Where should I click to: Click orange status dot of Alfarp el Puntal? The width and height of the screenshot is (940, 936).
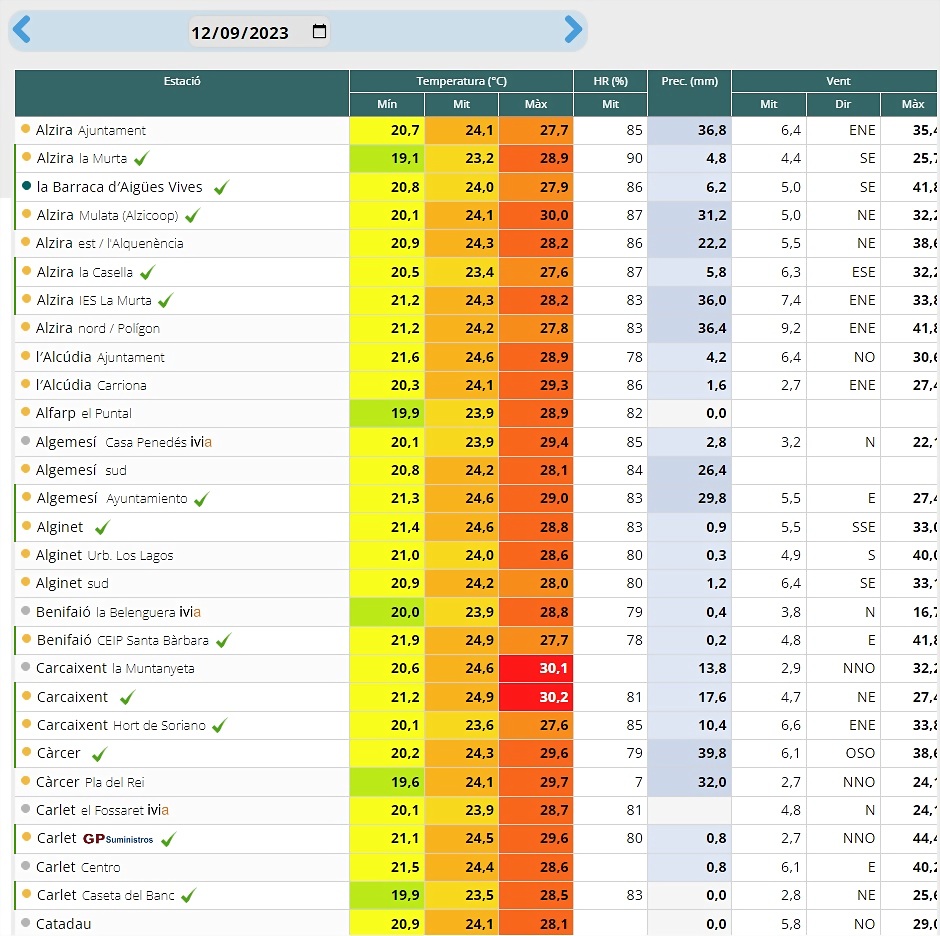tap(25, 411)
